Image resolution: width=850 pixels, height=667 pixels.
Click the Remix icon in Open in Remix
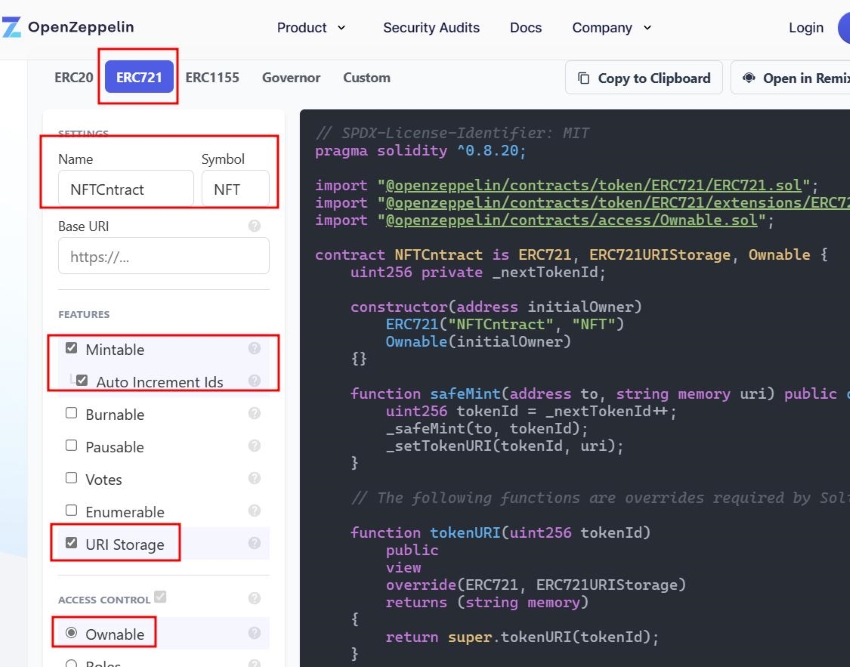(749, 78)
